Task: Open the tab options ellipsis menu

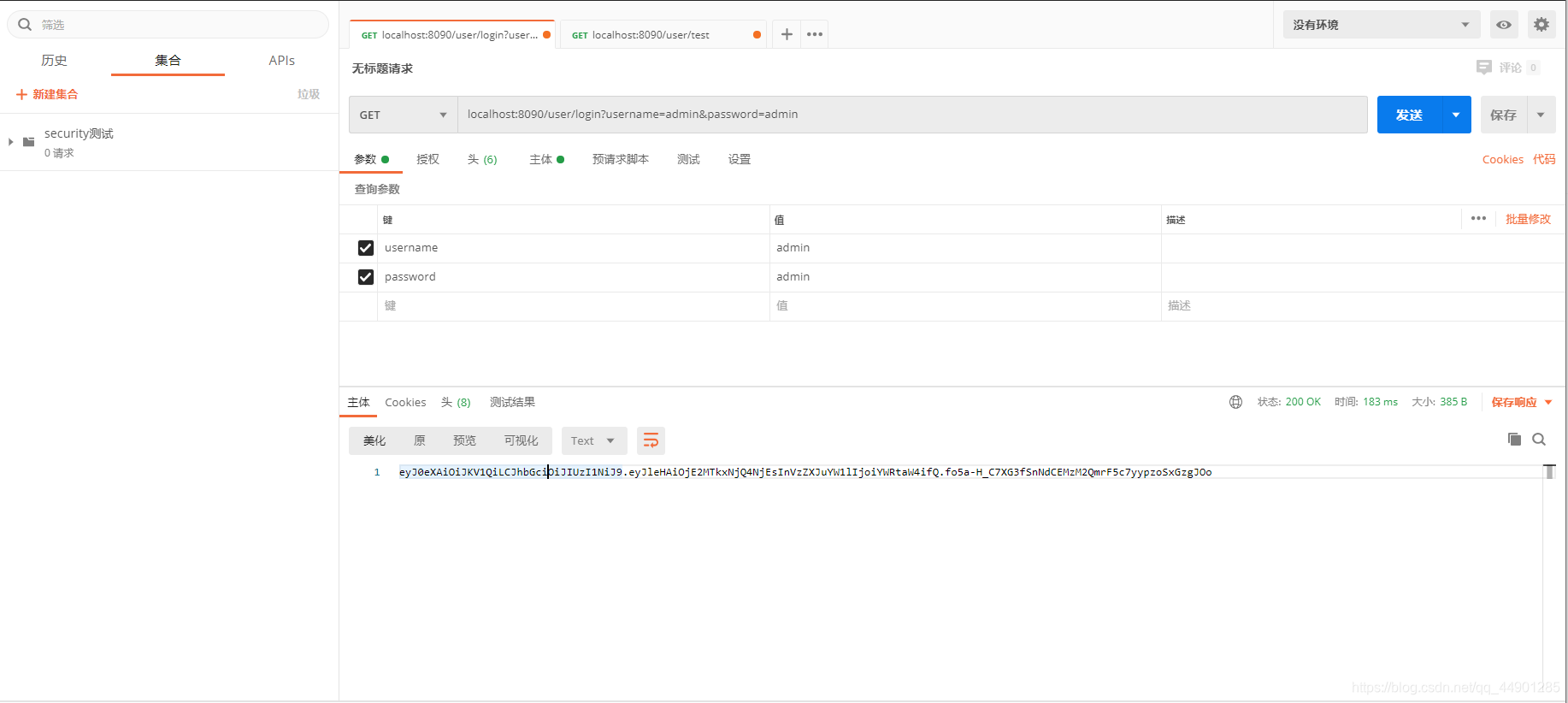Action: [815, 34]
